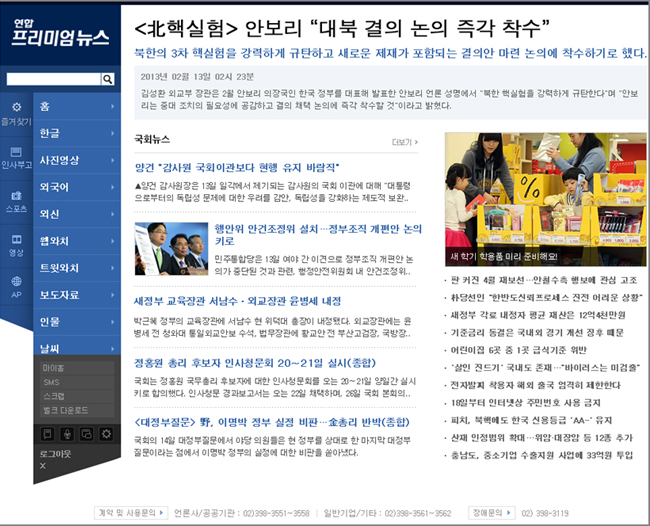Image resolution: width=650 pixels, height=526 pixels.
Task: Open settings gear in bottom toolbar
Action: click(x=106, y=433)
